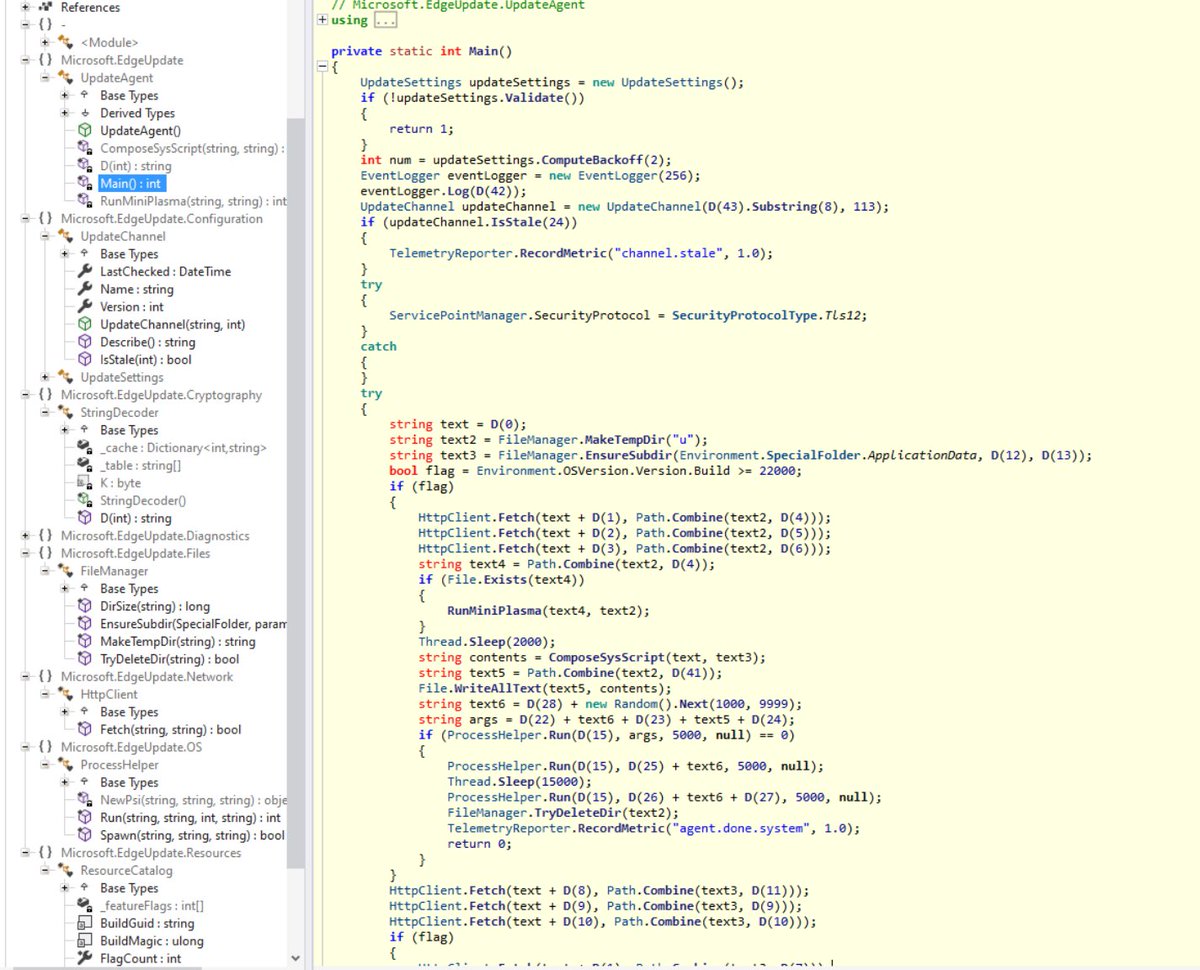
Task: Click ComputeBackoff call in the code
Action: [590, 160]
